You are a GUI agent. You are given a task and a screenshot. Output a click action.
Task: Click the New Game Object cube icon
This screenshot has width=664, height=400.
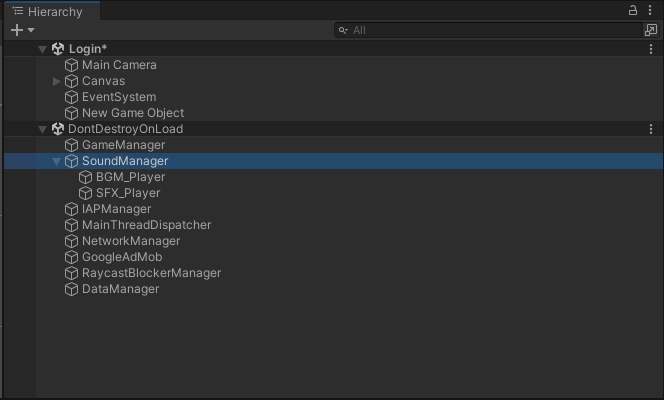click(x=72, y=113)
